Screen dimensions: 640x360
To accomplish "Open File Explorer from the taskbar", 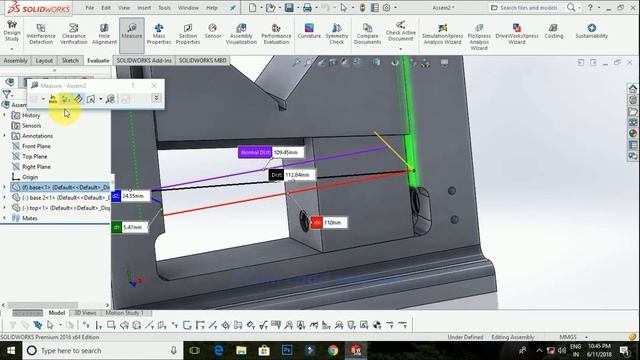I will 241,351.
